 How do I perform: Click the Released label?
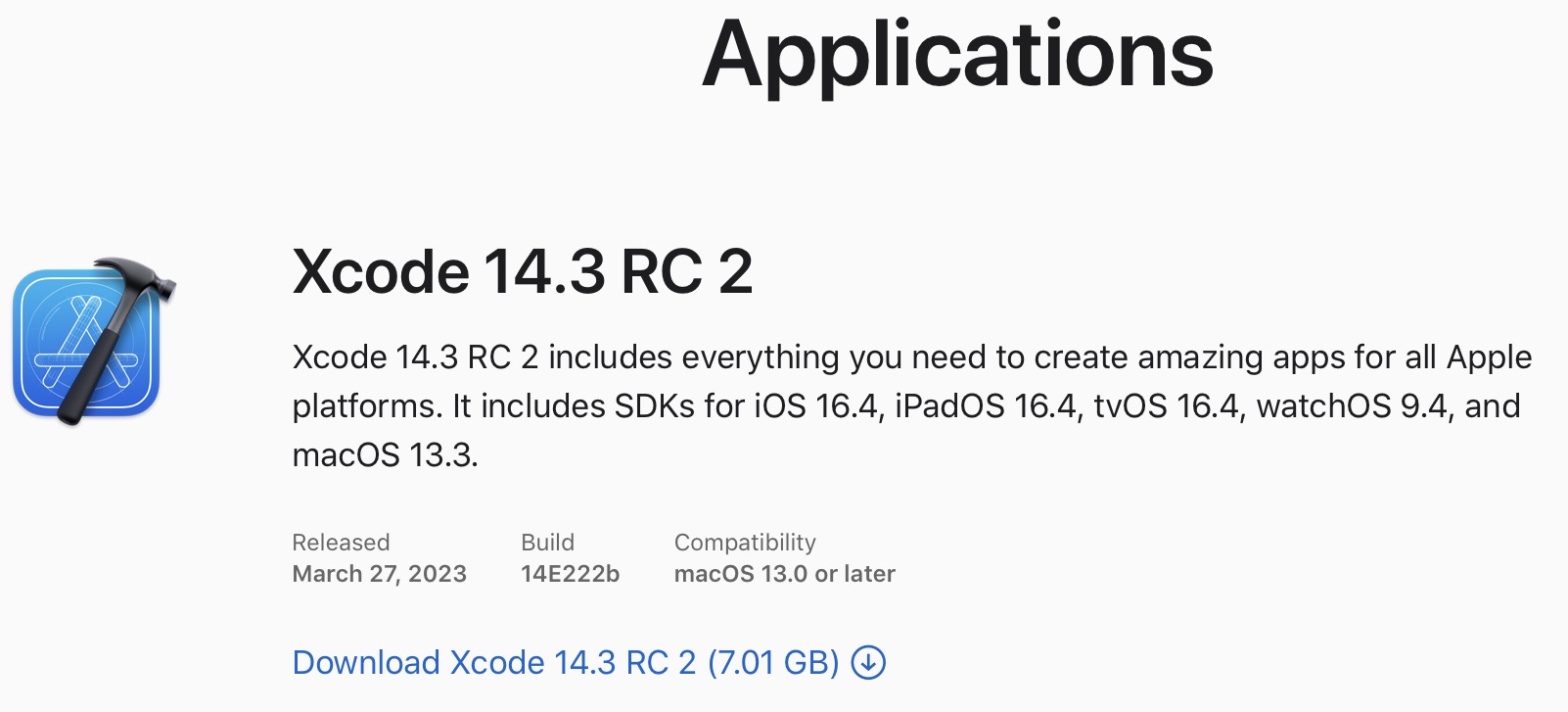341,543
